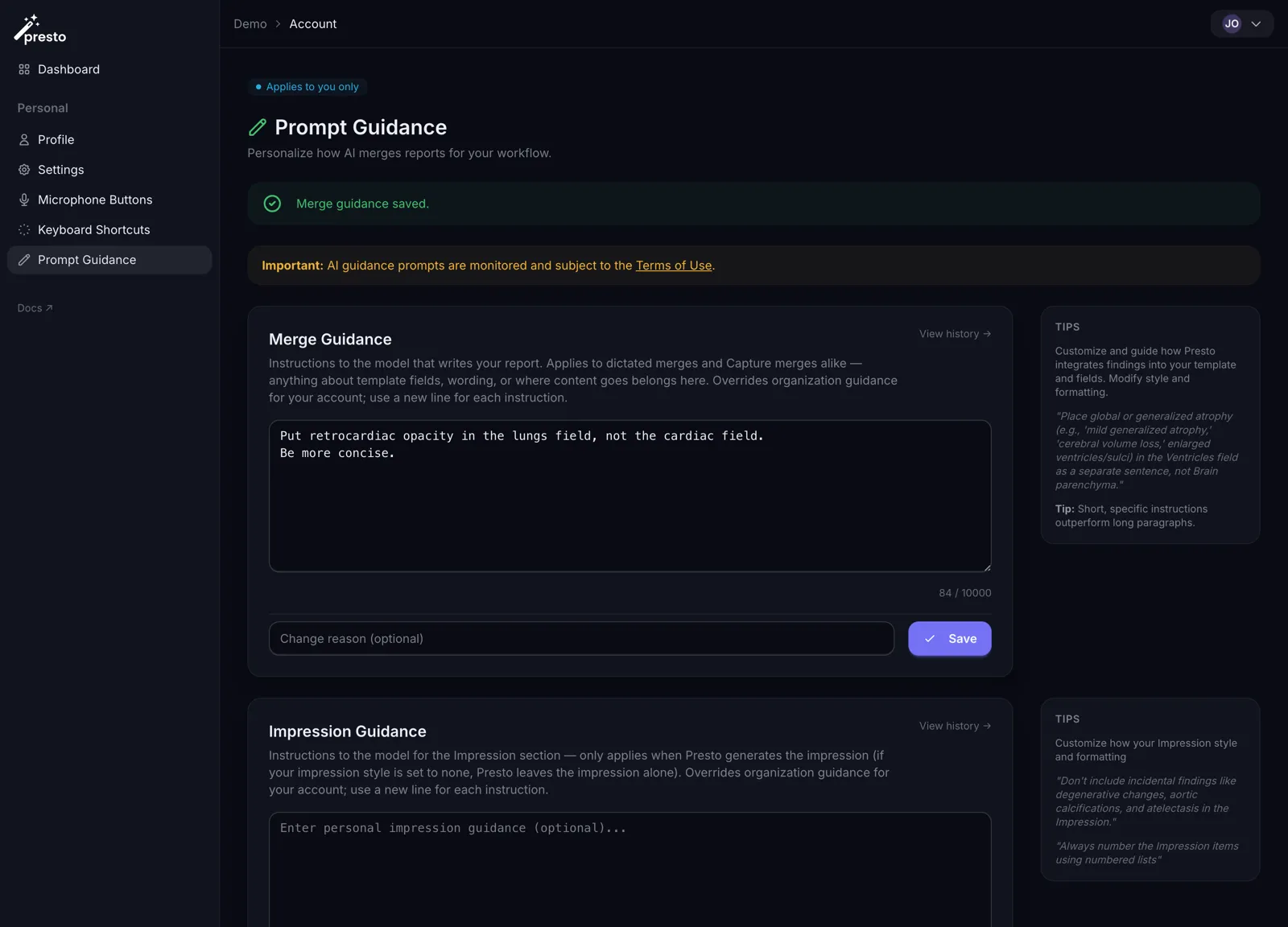View history for Merge Guidance
The height and width of the screenshot is (927, 1288).
(955, 334)
